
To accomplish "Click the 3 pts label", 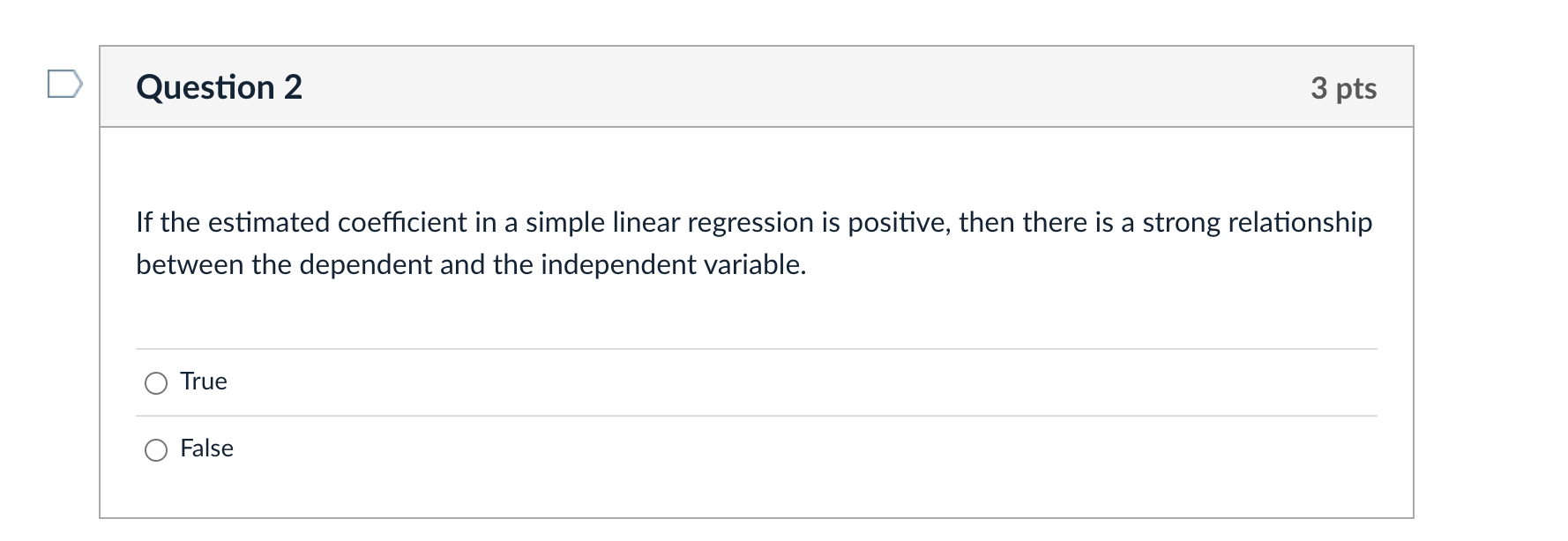I will (x=1343, y=88).
